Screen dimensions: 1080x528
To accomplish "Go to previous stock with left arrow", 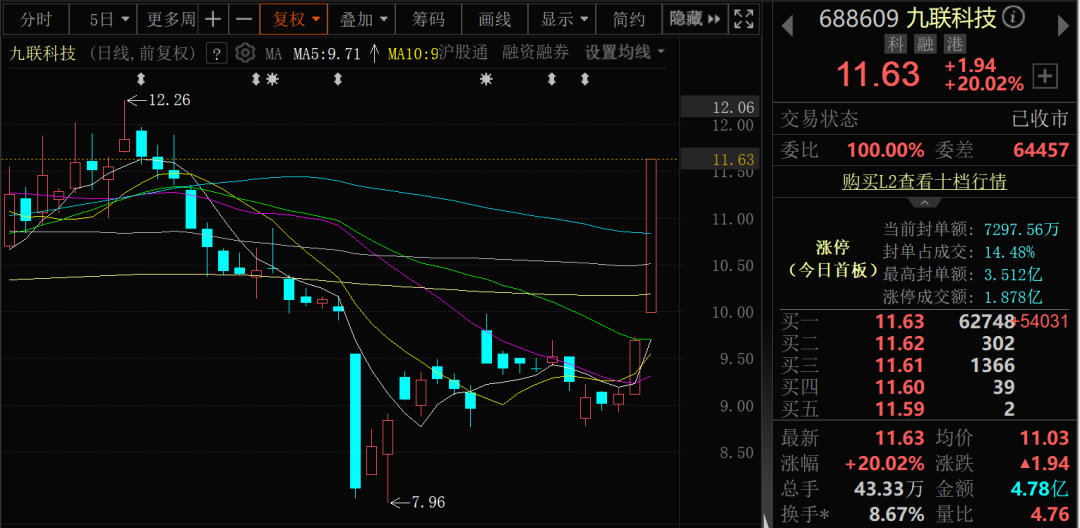I will (787, 19).
